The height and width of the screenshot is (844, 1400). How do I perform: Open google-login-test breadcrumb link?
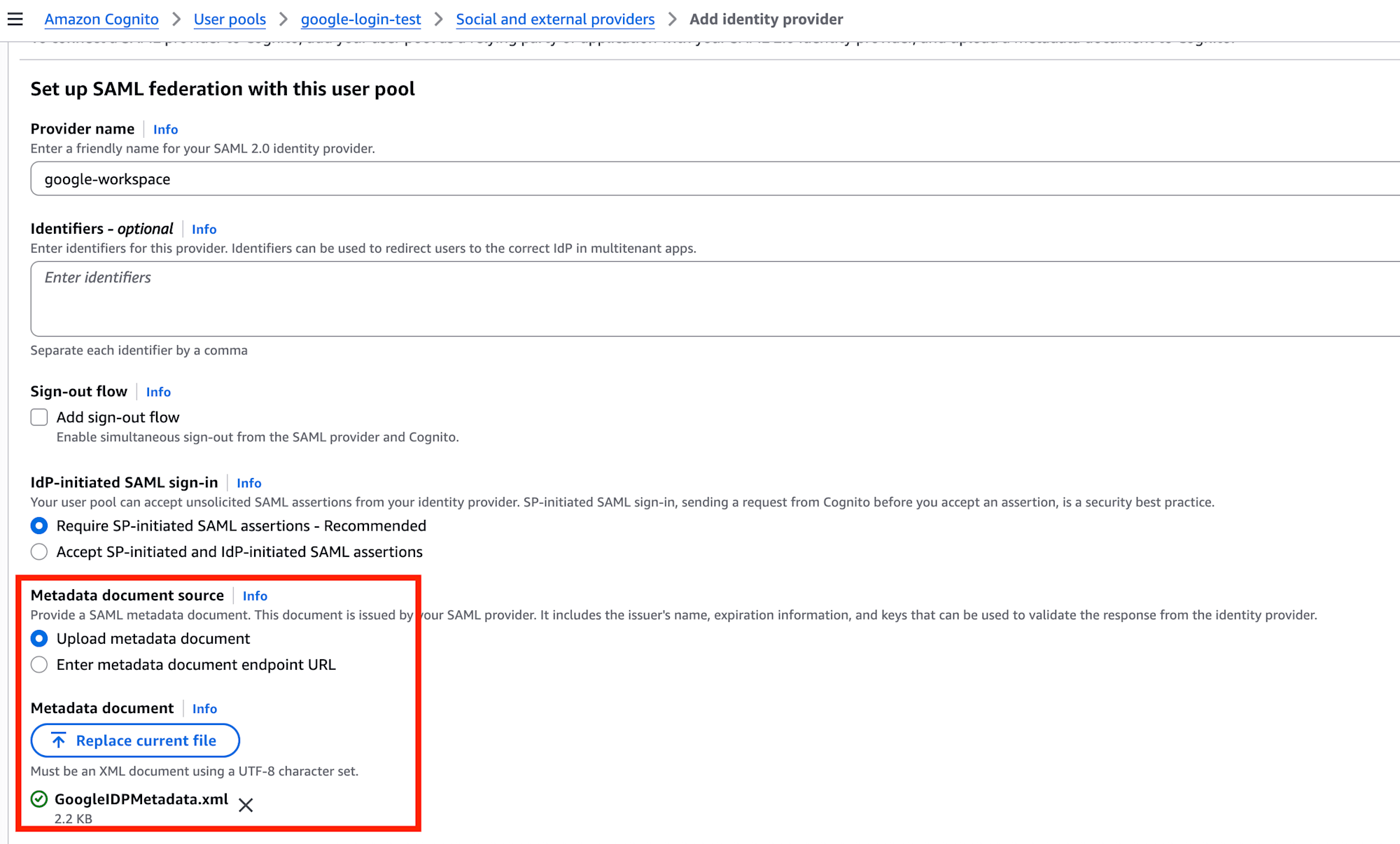[x=360, y=19]
